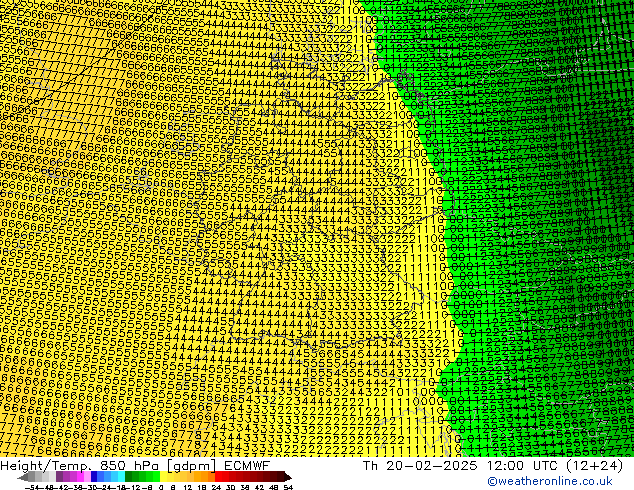This screenshot has height=490, width=634.
Task: Click the magenta swatch on the color scale
Action: 80,477
